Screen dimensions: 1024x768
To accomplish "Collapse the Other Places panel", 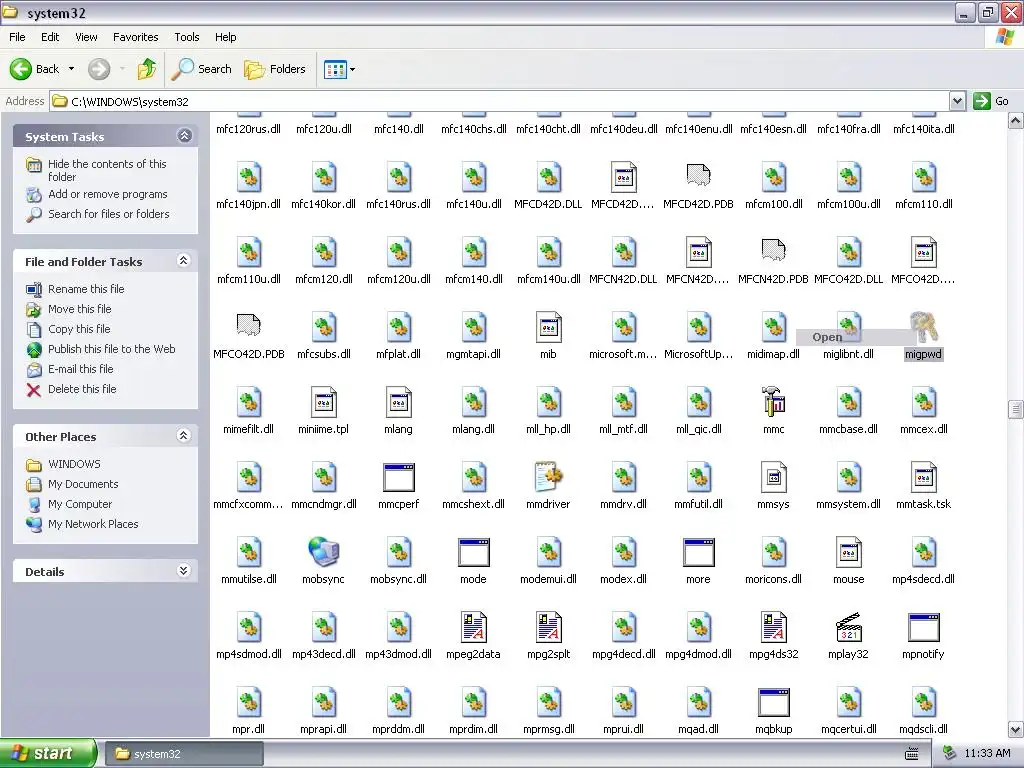I will (x=184, y=436).
